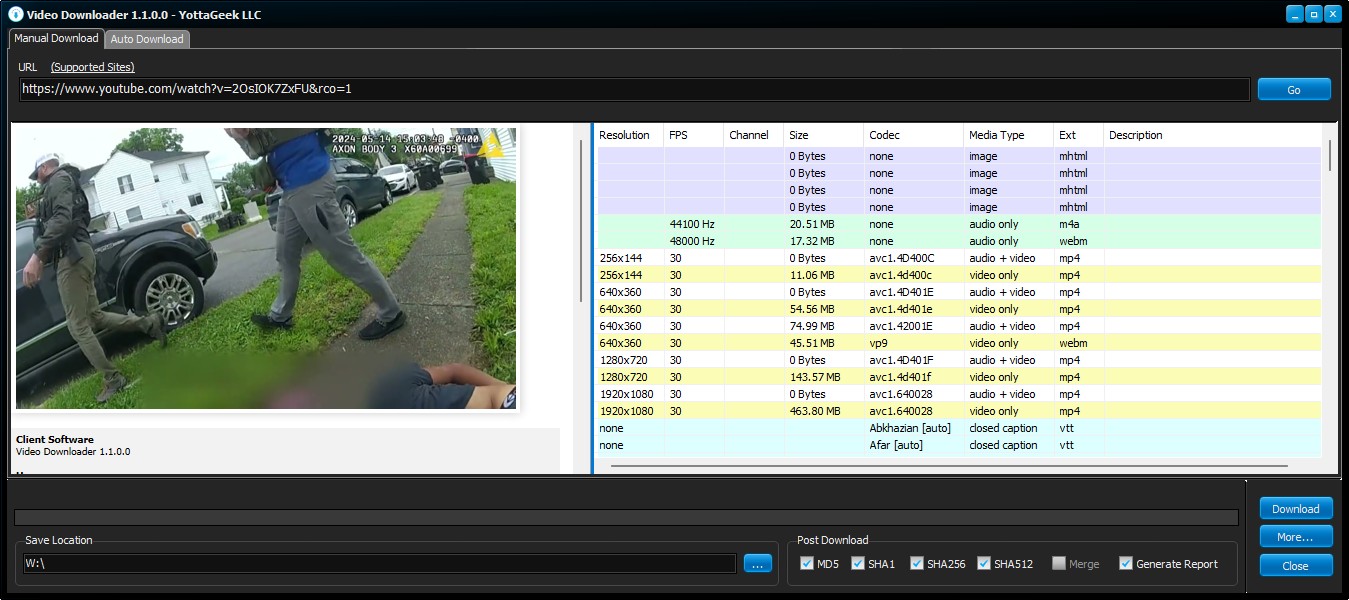
Task: Open the Save Location browse dialog
Action: pos(757,563)
